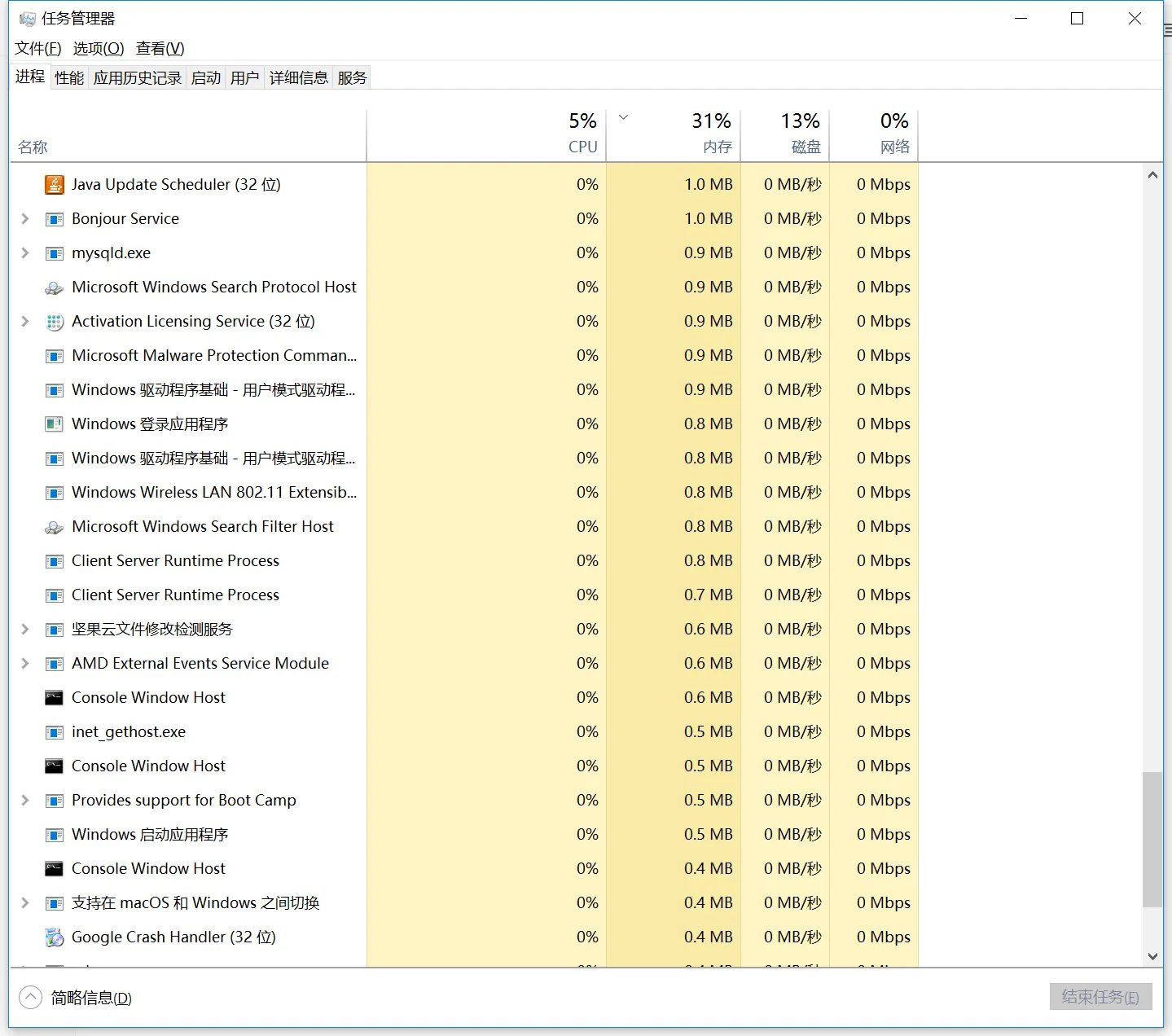
Task: Sort by the 网络 column header
Action: click(874, 136)
